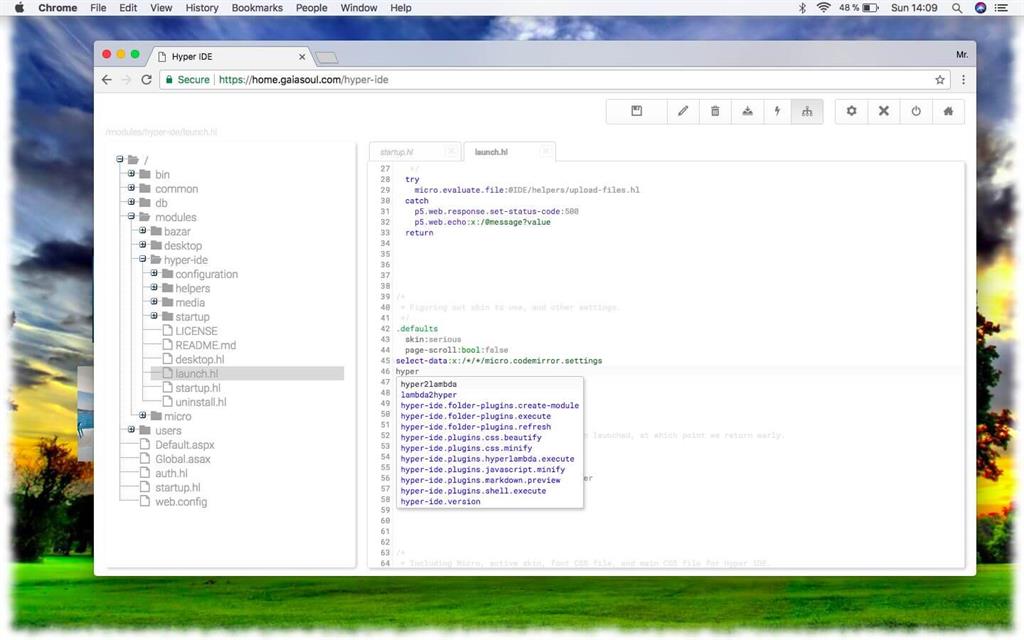Image resolution: width=1024 pixels, height=640 pixels.
Task: Bookmark the page using the star icon
Action: [x=940, y=80]
